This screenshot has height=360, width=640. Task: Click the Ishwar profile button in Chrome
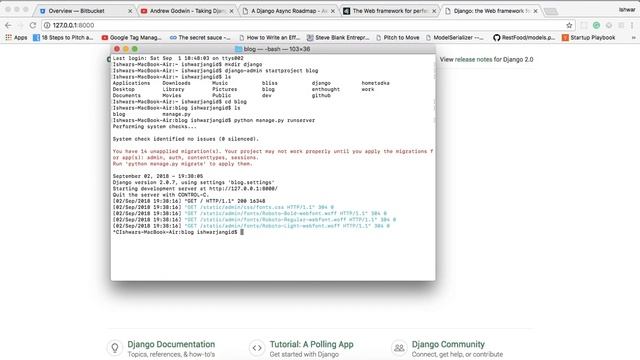(627, 9)
